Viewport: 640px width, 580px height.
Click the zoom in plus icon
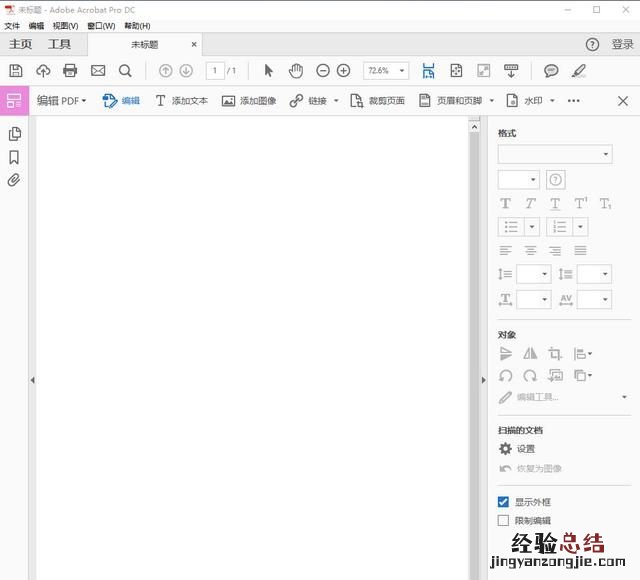coord(344,71)
